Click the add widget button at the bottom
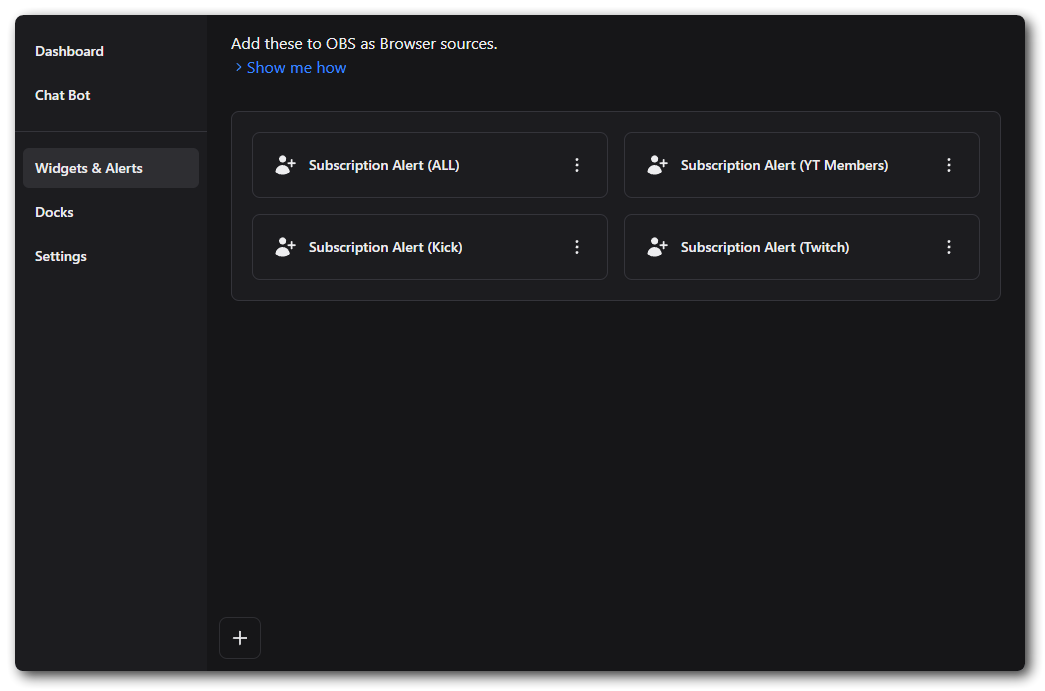This screenshot has width=1045, height=691. [x=240, y=637]
